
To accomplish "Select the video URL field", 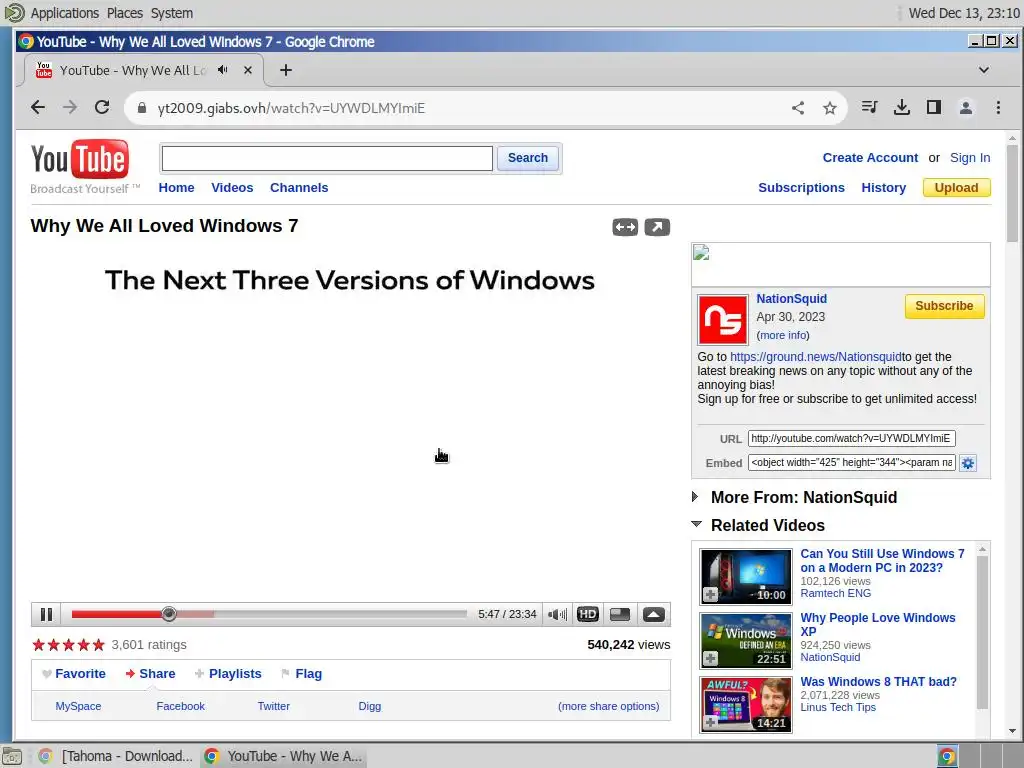I will [x=852, y=439].
